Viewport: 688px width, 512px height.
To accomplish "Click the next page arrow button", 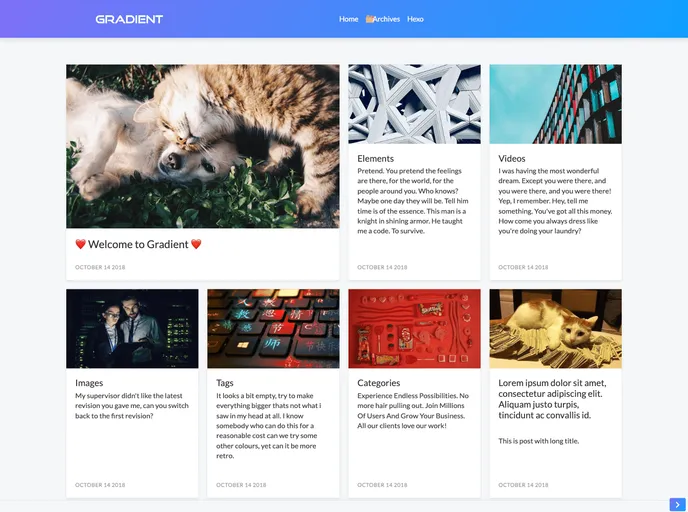I will click(677, 505).
